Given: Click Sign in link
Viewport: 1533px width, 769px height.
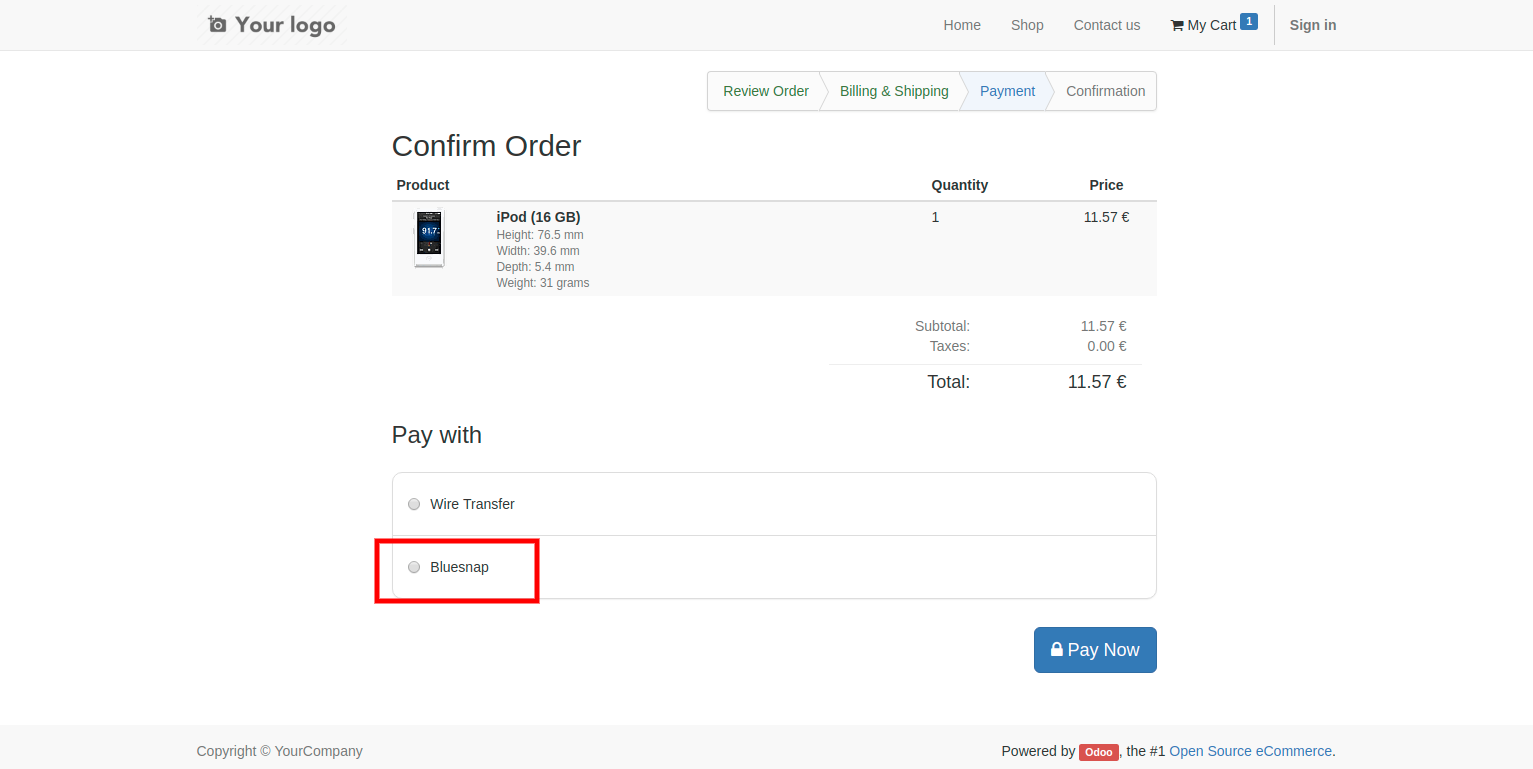Looking at the screenshot, I should tap(1313, 25).
